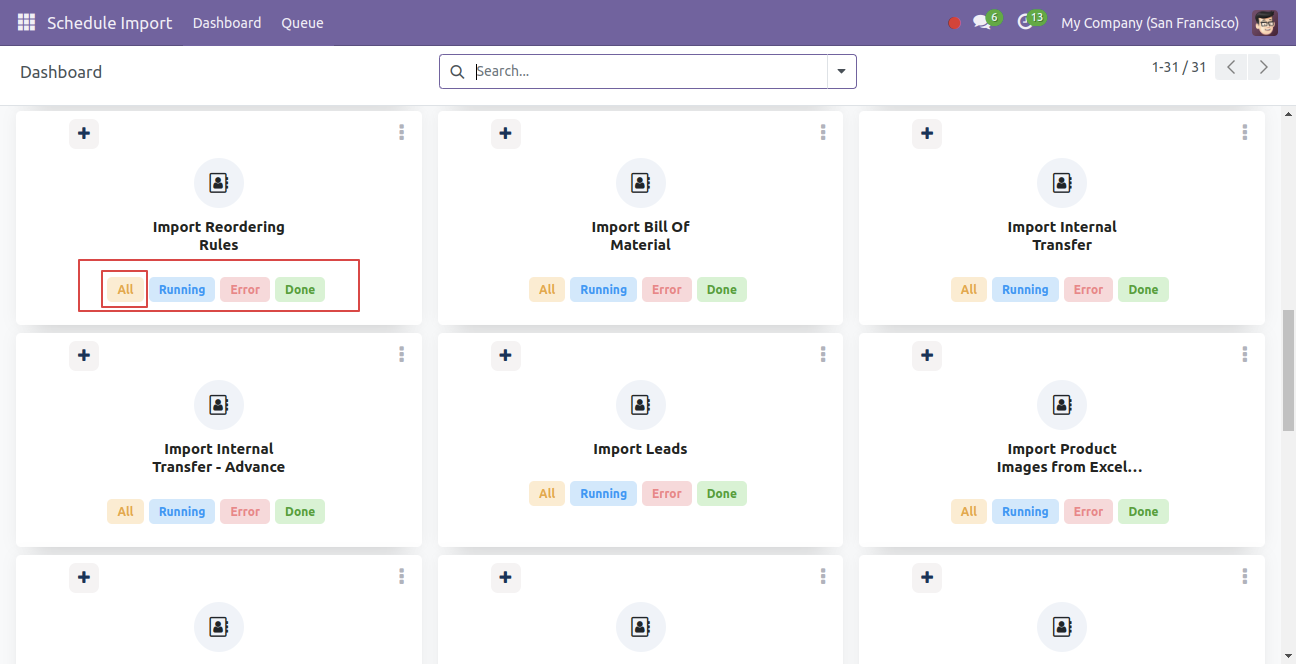This screenshot has width=1296, height=664.
Task: Click the vertical scrollbar thumb
Action: tap(1288, 370)
